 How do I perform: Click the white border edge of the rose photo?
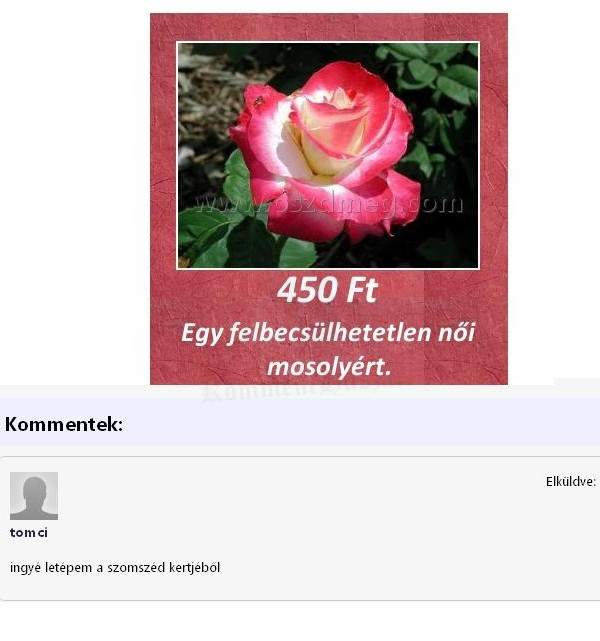[x=328, y=42]
